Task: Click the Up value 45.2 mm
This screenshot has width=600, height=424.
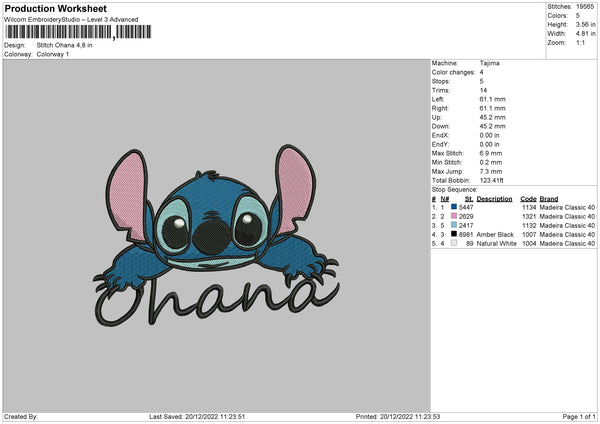Action: point(492,117)
